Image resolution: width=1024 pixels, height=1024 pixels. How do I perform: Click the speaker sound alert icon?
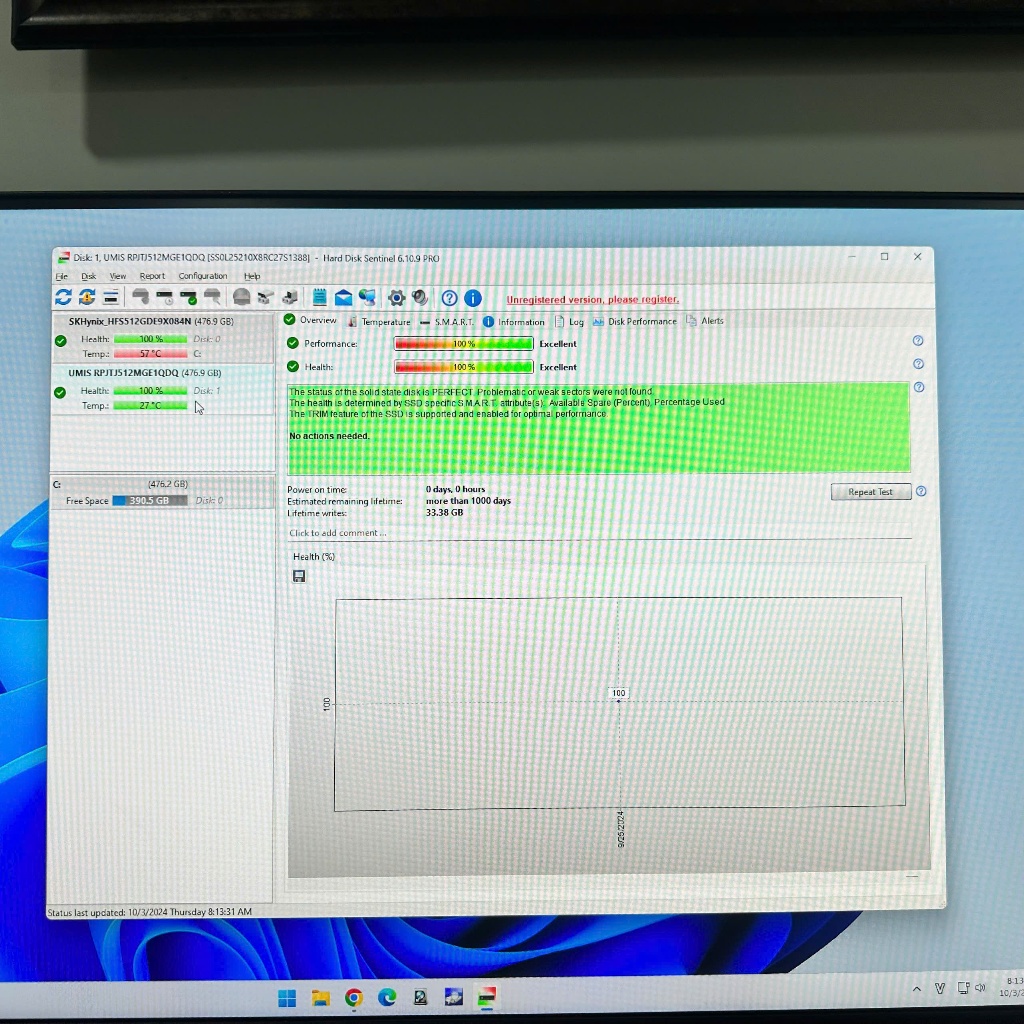(x=420, y=297)
